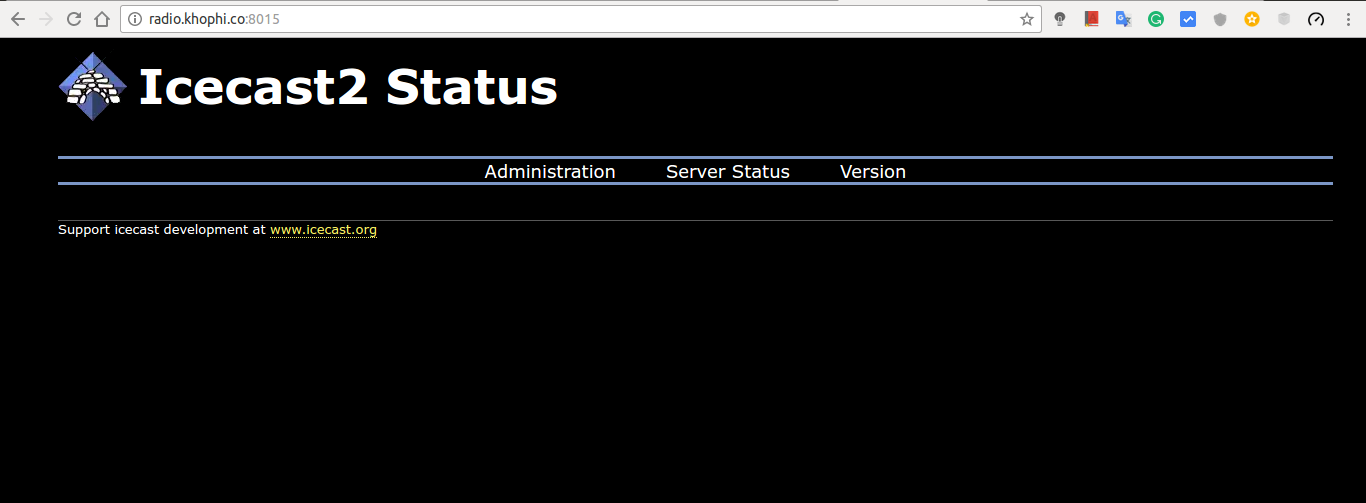The width and height of the screenshot is (1366, 503).
Task: Click the browser back arrow
Action: tap(17, 19)
